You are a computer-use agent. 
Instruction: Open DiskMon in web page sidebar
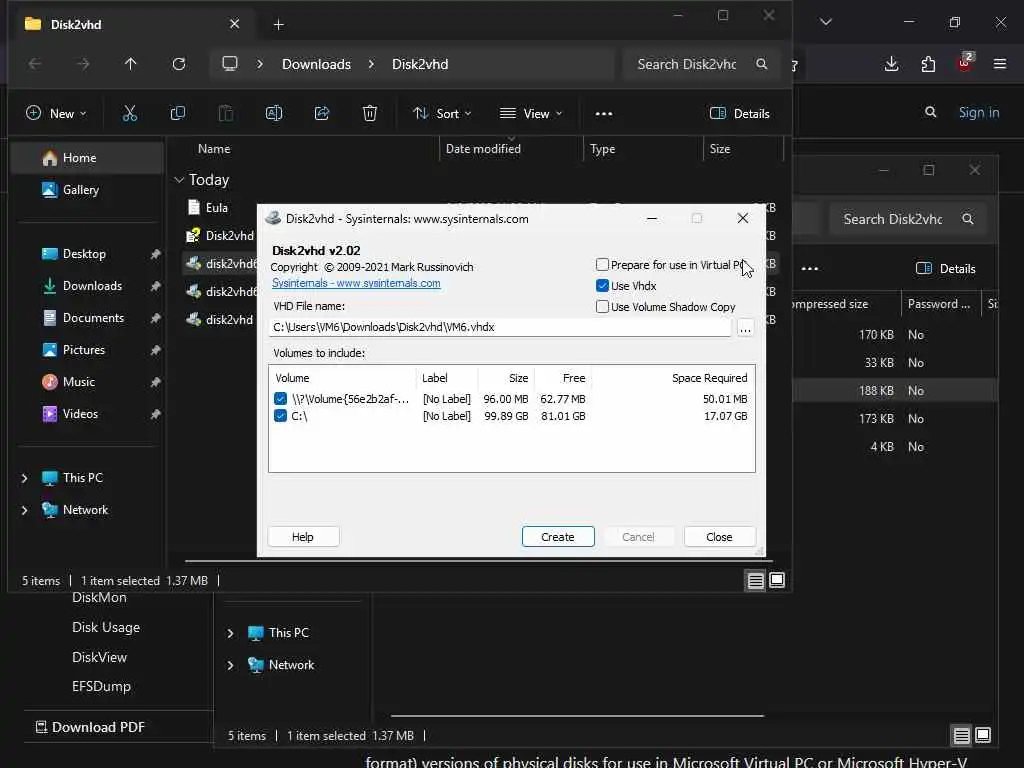pos(99,598)
